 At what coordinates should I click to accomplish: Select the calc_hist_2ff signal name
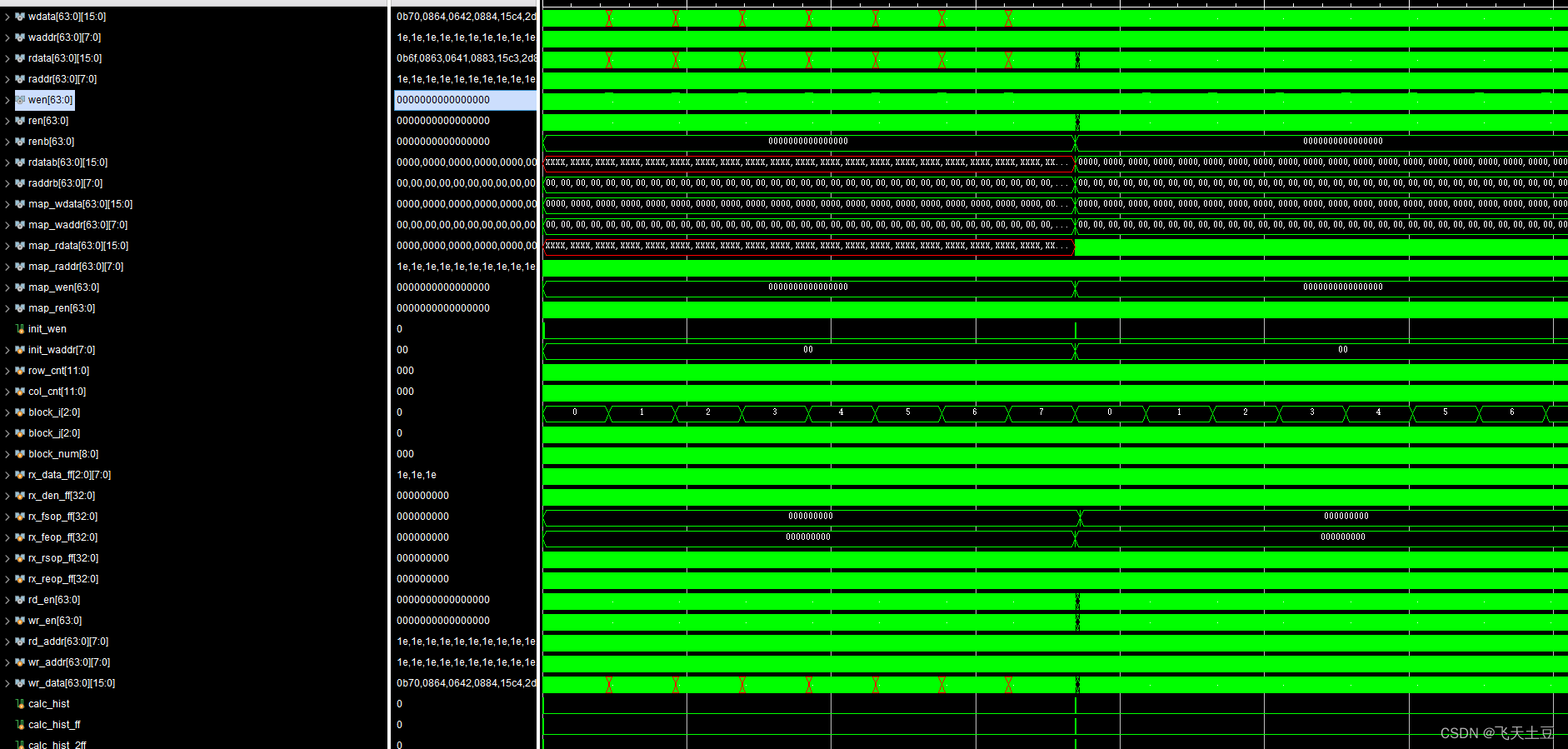click(x=57, y=744)
